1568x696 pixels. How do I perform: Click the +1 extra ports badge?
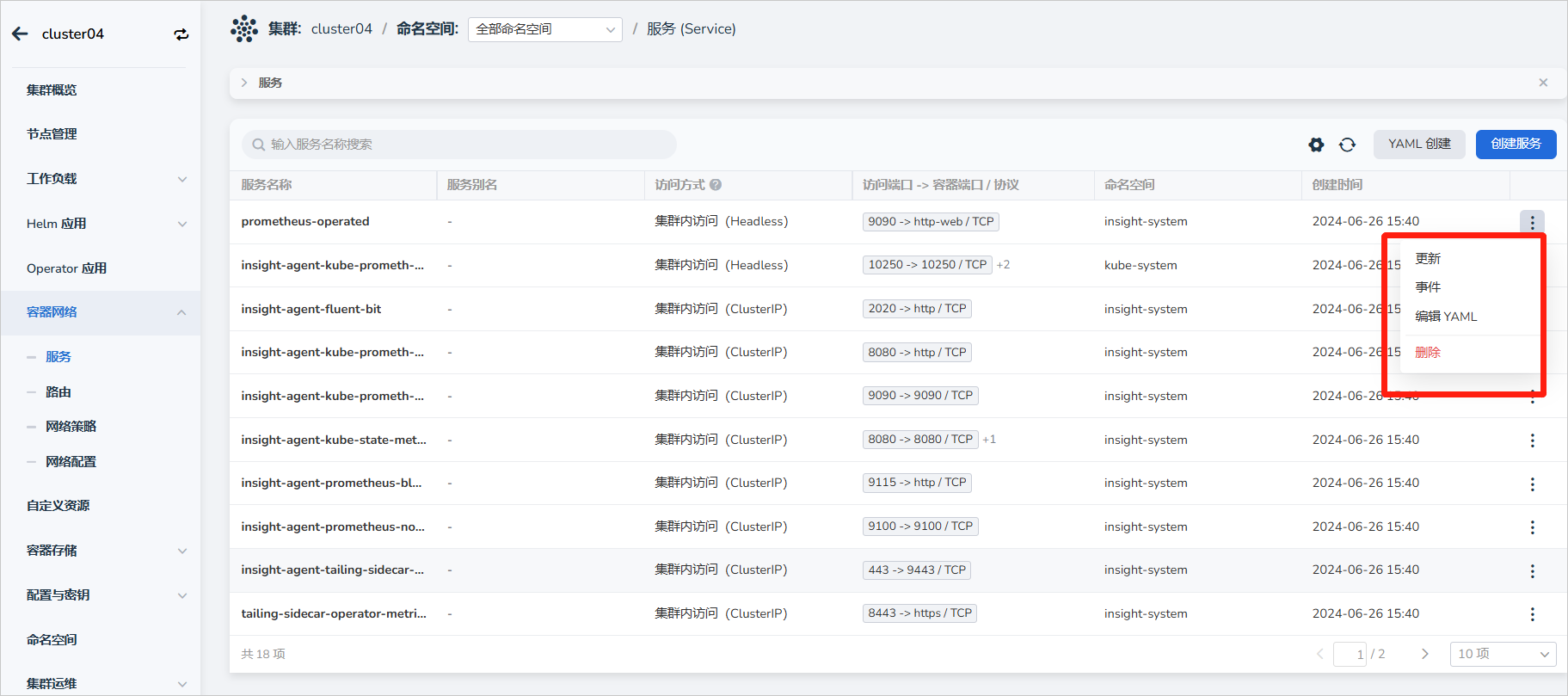click(x=989, y=440)
